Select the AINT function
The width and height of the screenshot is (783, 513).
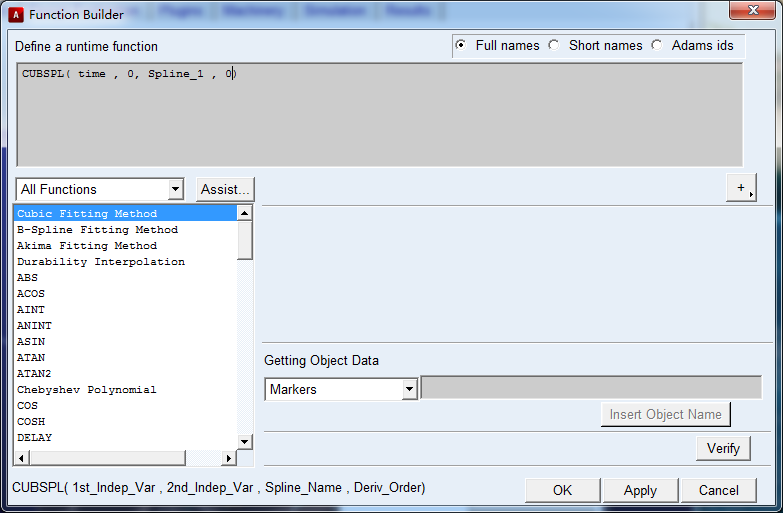[125, 310]
